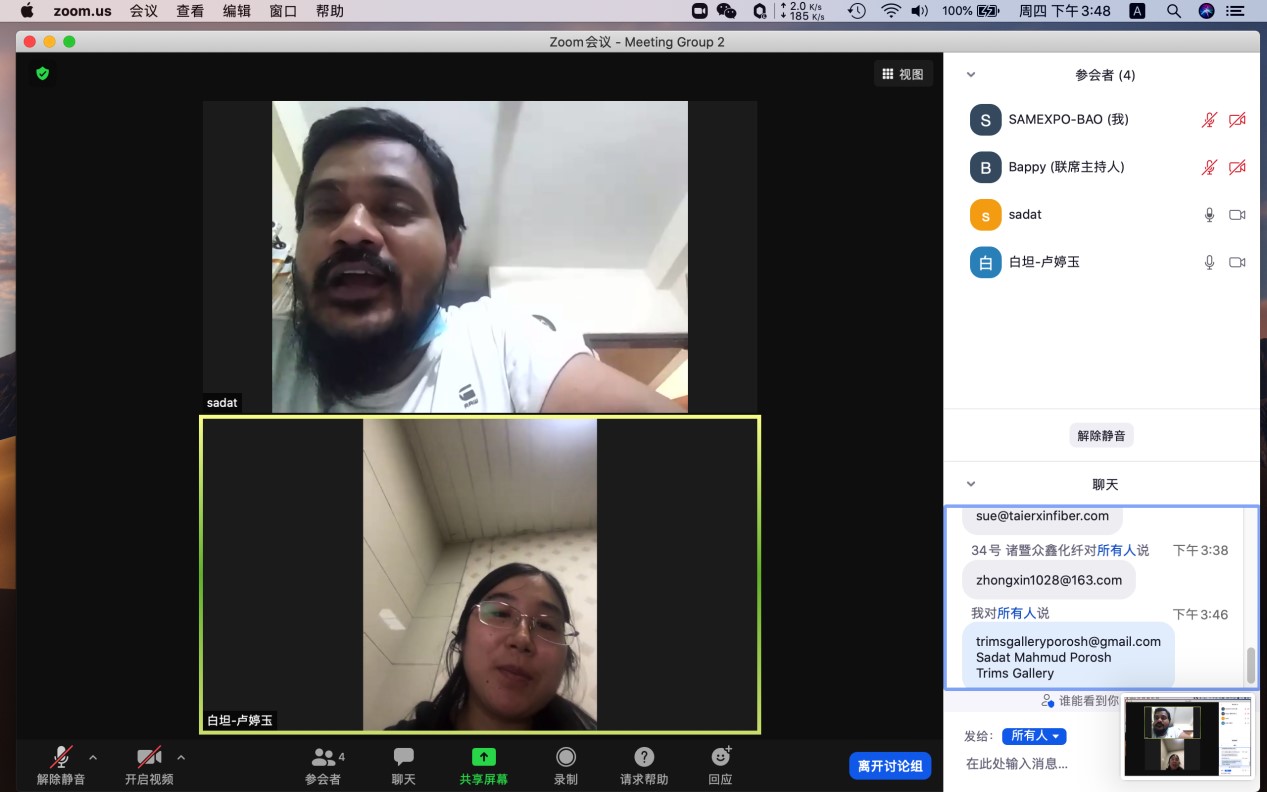Select the chat recipient dropdown 所有人

pos(1034,736)
